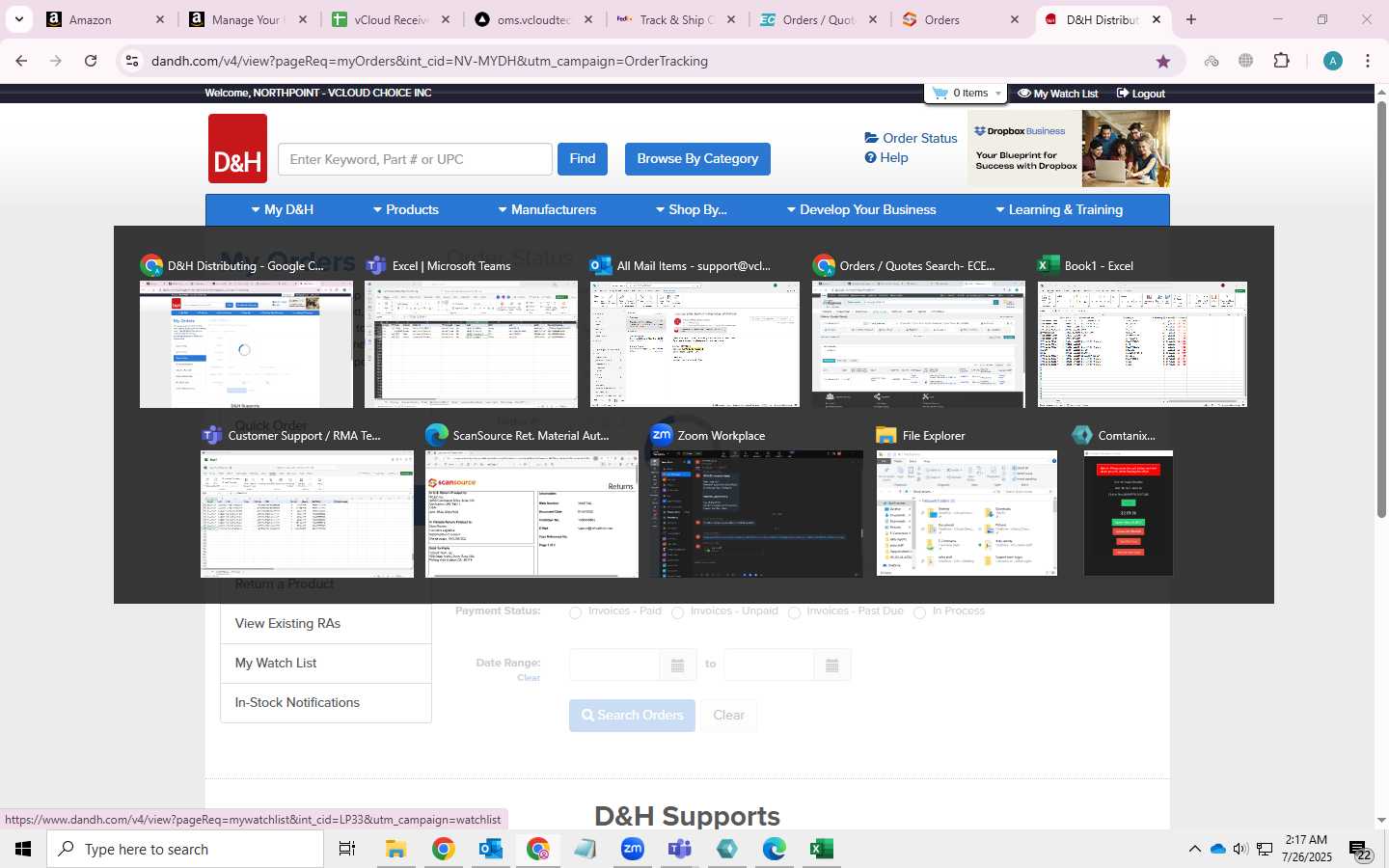Open the end date calendar picker

coord(831,665)
